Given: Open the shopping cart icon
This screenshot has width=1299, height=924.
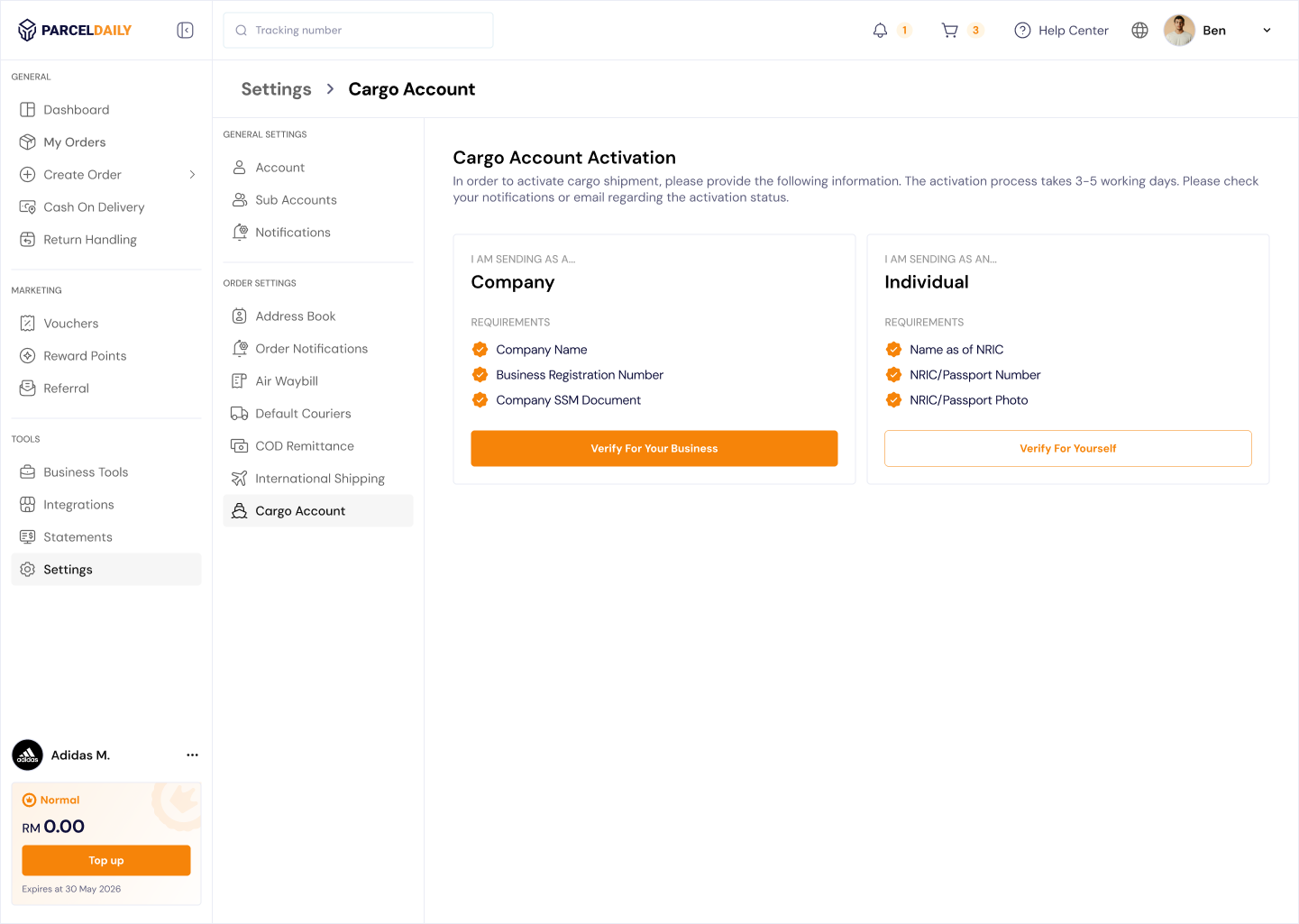Looking at the screenshot, I should (949, 31).
